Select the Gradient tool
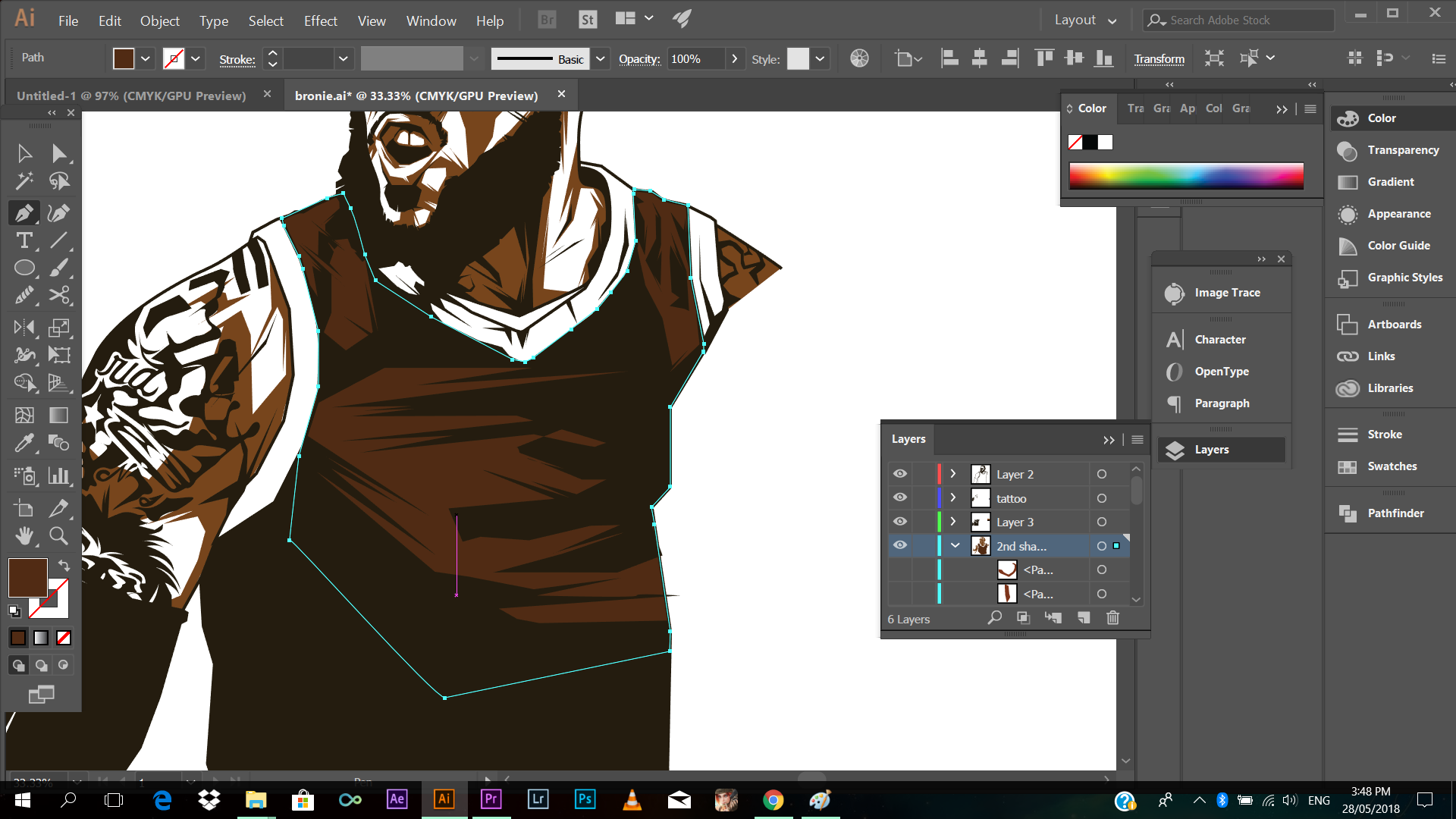The height and width of the screenshot is (819, 1456). (x=59, y=415)
